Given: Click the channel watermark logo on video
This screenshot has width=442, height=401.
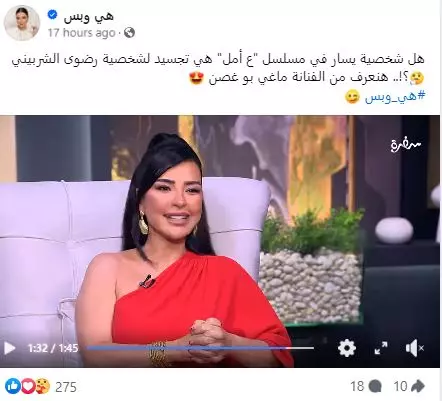Looking at the screenshot, I should tap(406, 145).
